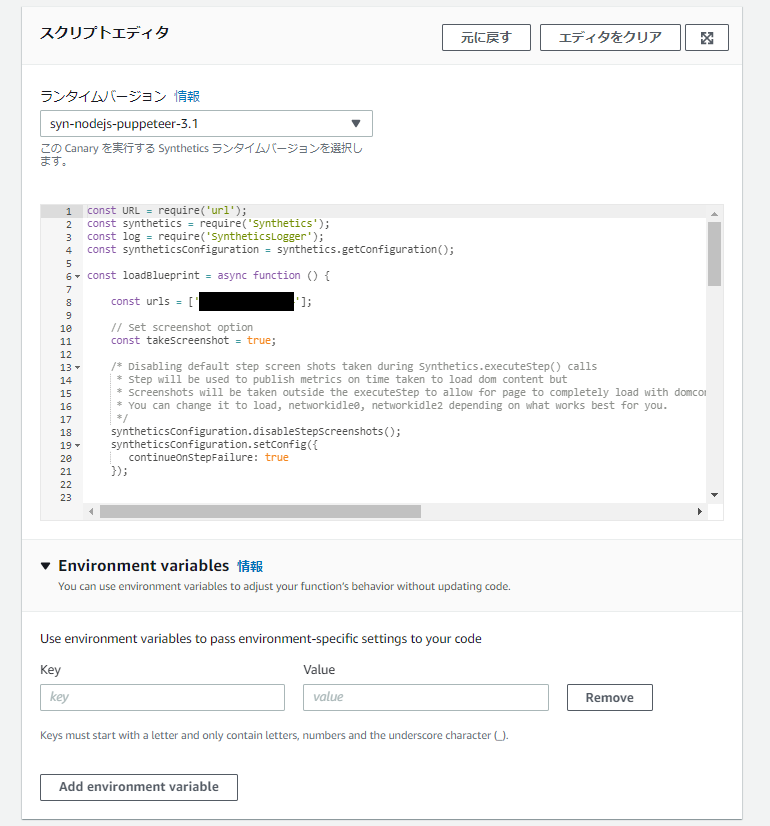Click the 'SyntheticsLogger' string on line 3
Screen dimensions: 770x826
[x=259, y=237]
